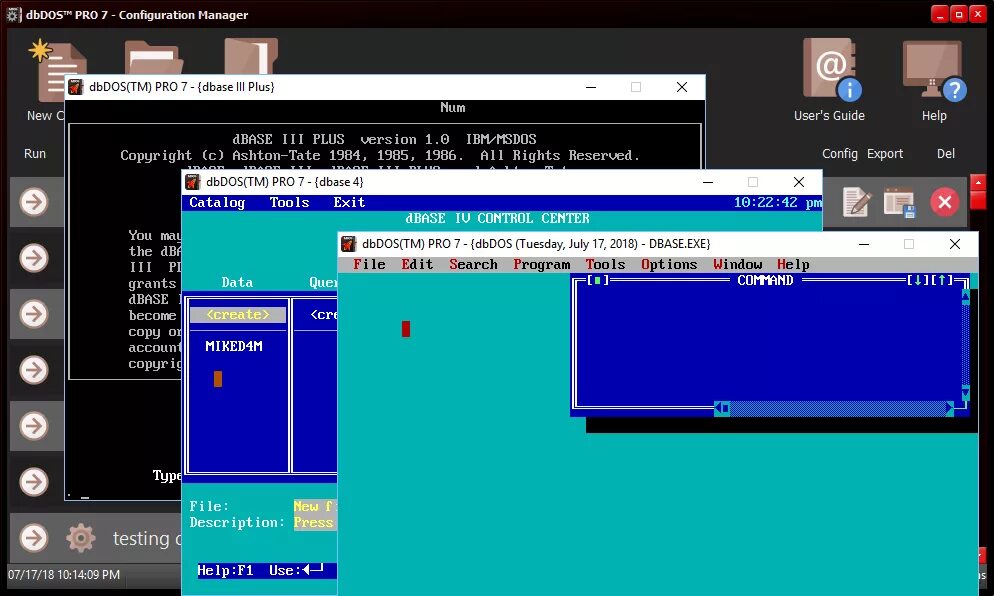Open the Catalog menu in dBASE IV
Screen dimensions: 994x596
click(217, 202)
